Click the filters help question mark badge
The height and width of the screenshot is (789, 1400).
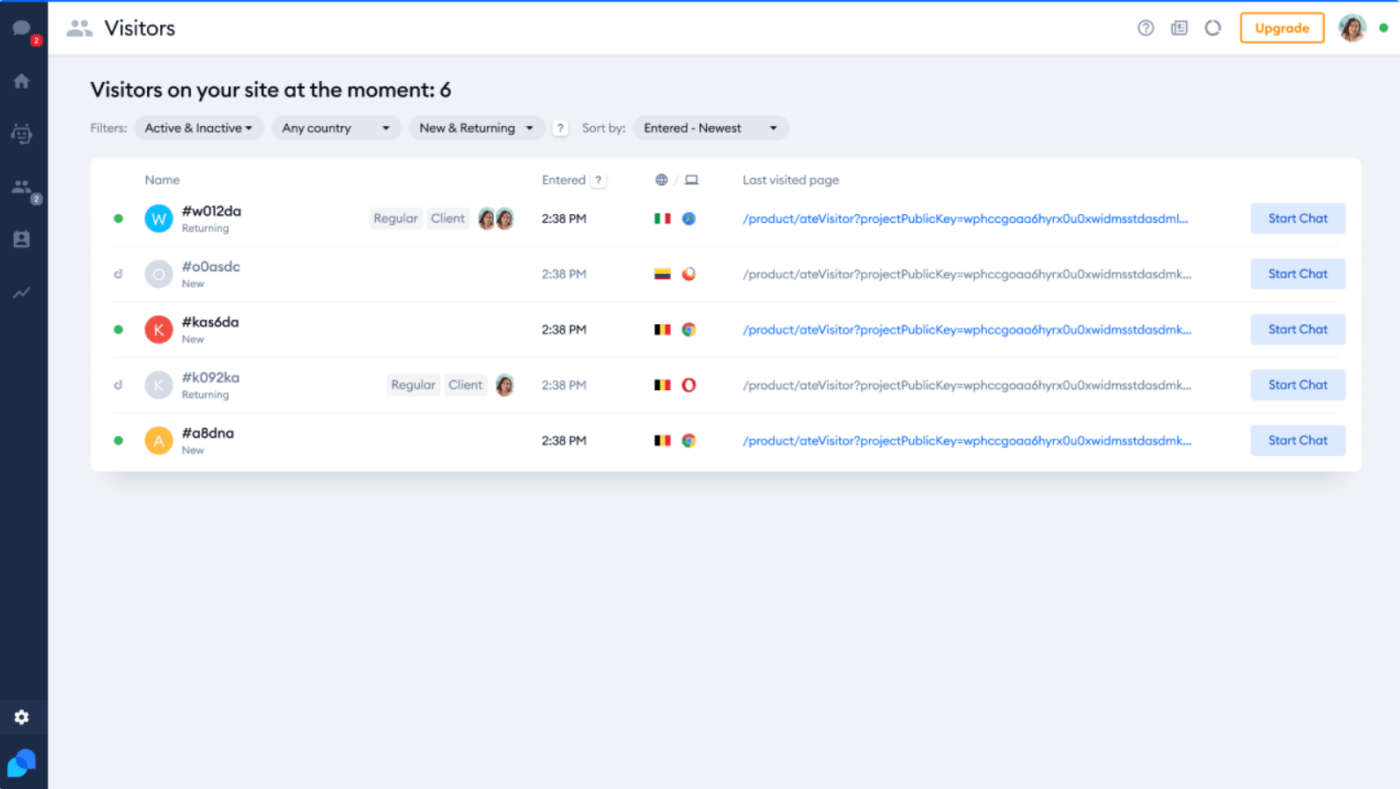click(x=561, y=128)
